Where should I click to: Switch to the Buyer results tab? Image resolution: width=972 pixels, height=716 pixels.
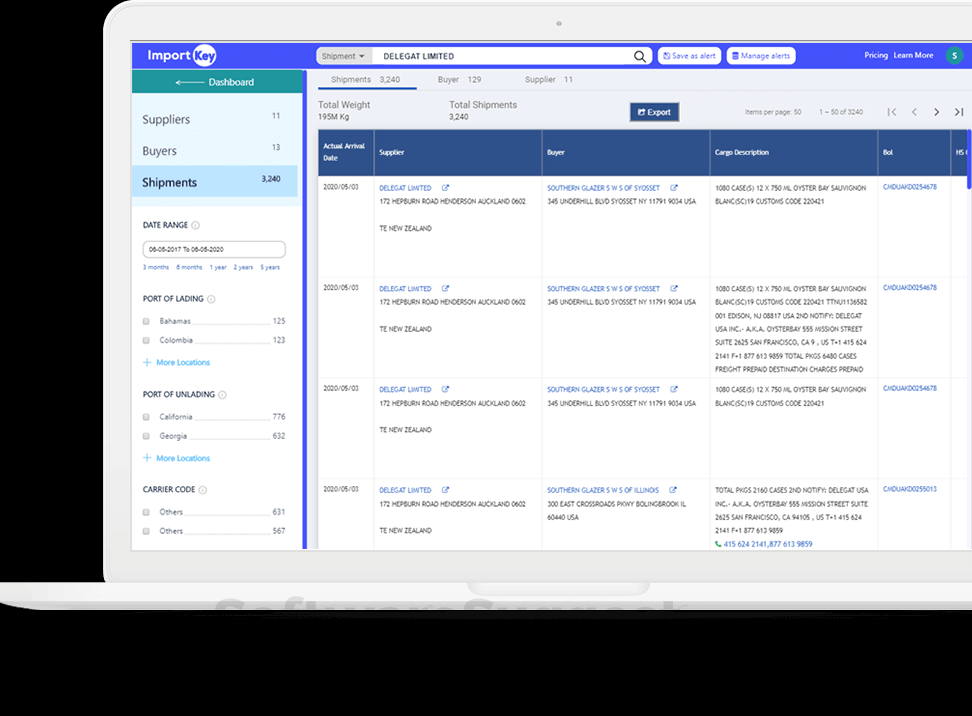pyautogui.click(x=448, y=79)
